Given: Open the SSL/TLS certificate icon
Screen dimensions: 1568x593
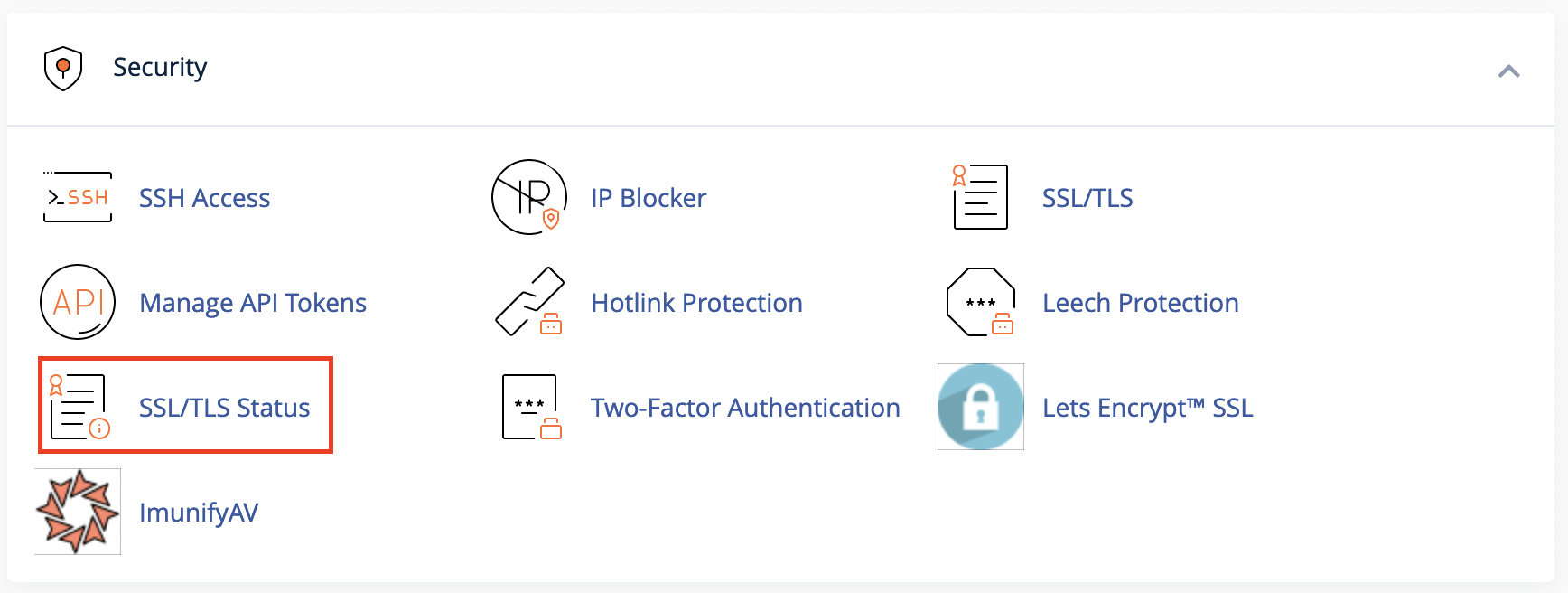Looking at the screenshot, I should (x=981, y=197).
